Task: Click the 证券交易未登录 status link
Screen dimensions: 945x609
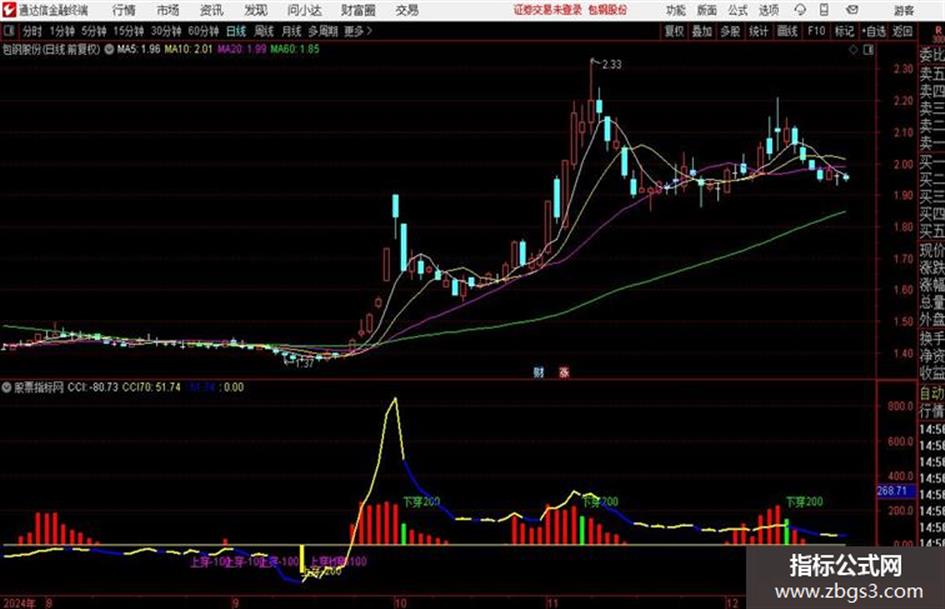Action: [x=548, y=10]
